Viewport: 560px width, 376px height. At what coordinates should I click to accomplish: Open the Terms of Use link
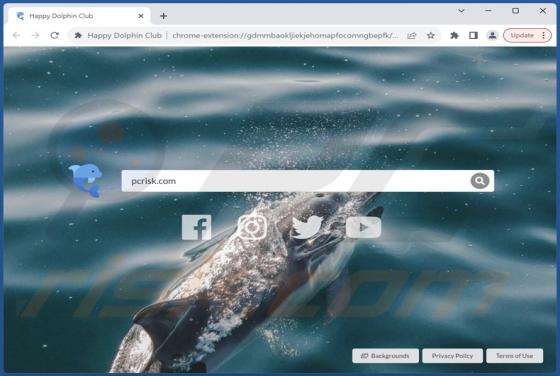(514, 356)
